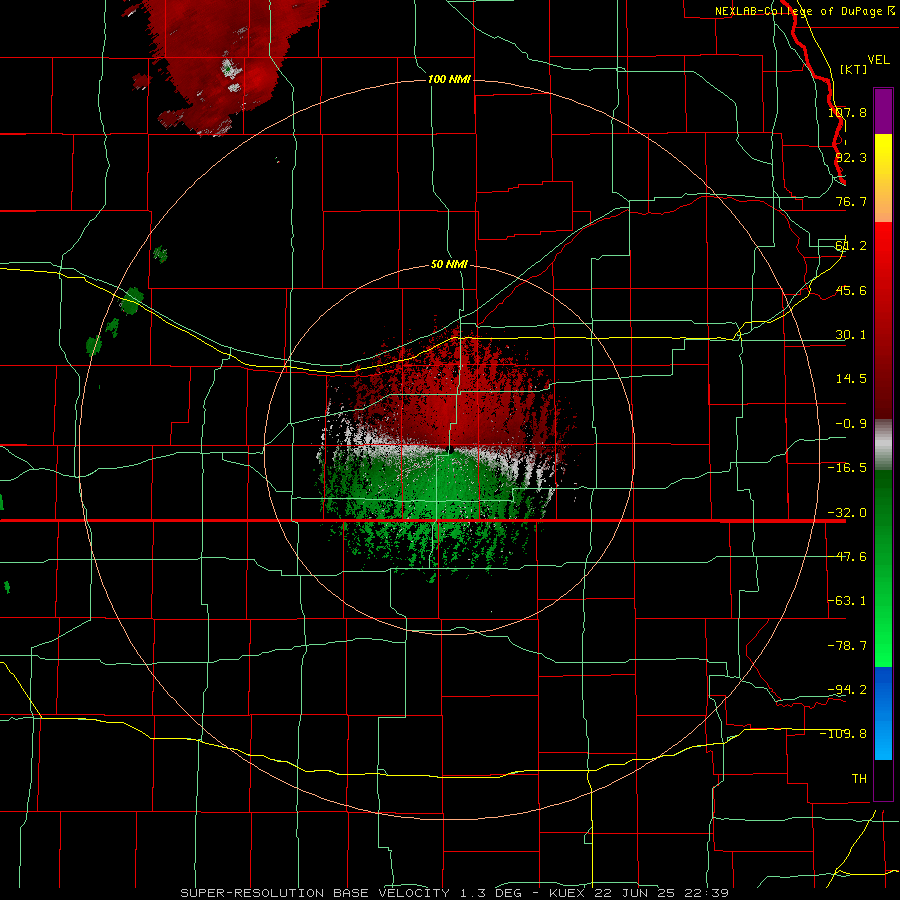Click the [KT] units label
900x900 pixels.
click(x=854, y=69)
